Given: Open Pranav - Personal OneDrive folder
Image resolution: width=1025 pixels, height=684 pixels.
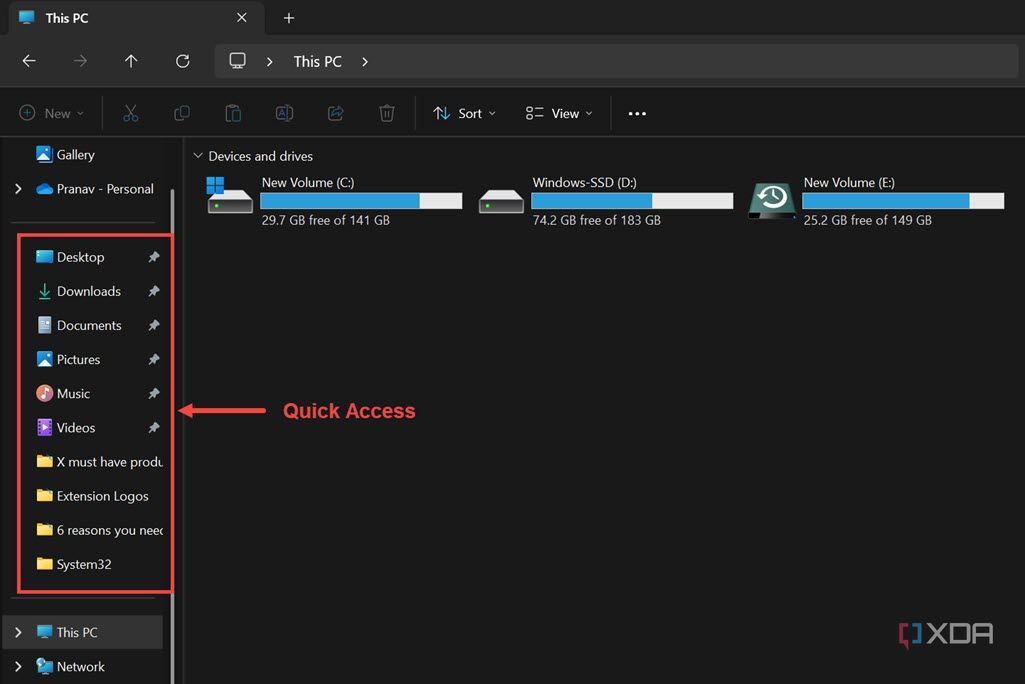Looking at the screenshot, I should pyautogui.click(x=95, y=188).
